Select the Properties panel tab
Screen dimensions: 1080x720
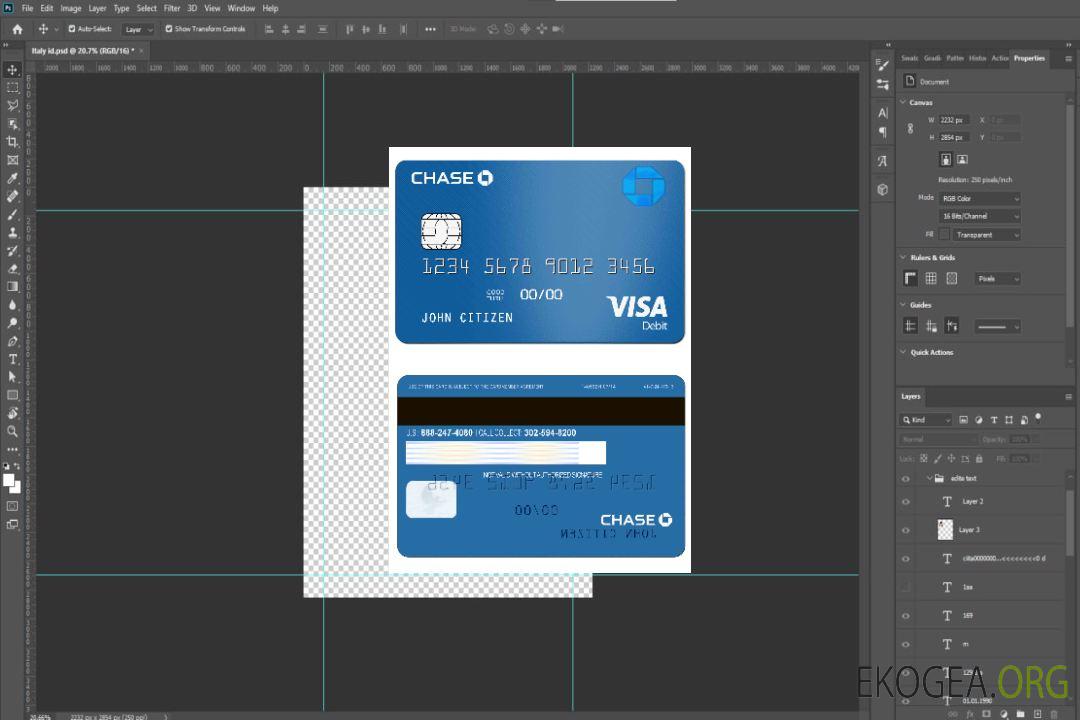(1029, 59)
